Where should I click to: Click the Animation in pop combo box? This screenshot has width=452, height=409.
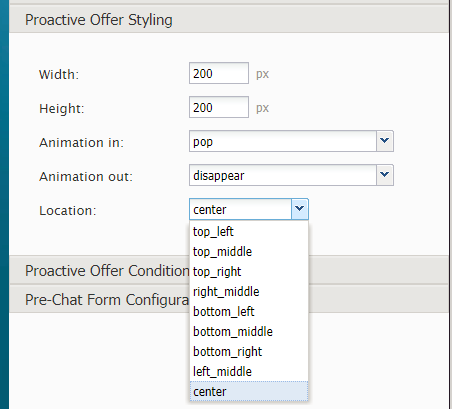pyautogui.click(x=283, y=141)
